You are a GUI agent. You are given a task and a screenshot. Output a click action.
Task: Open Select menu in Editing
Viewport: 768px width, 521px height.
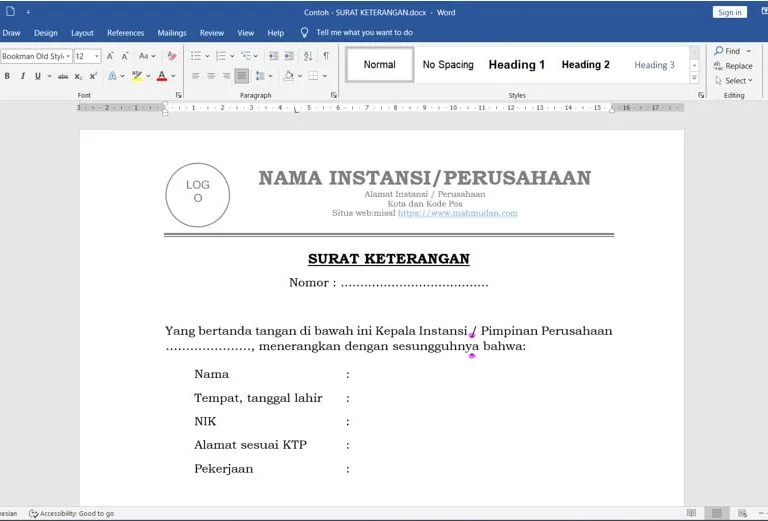coord(733,80)
